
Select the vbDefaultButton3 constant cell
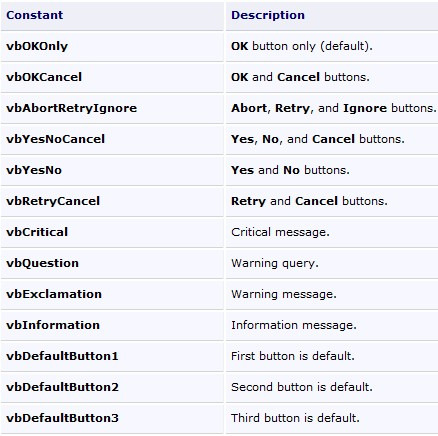click(x=112, y=418)
